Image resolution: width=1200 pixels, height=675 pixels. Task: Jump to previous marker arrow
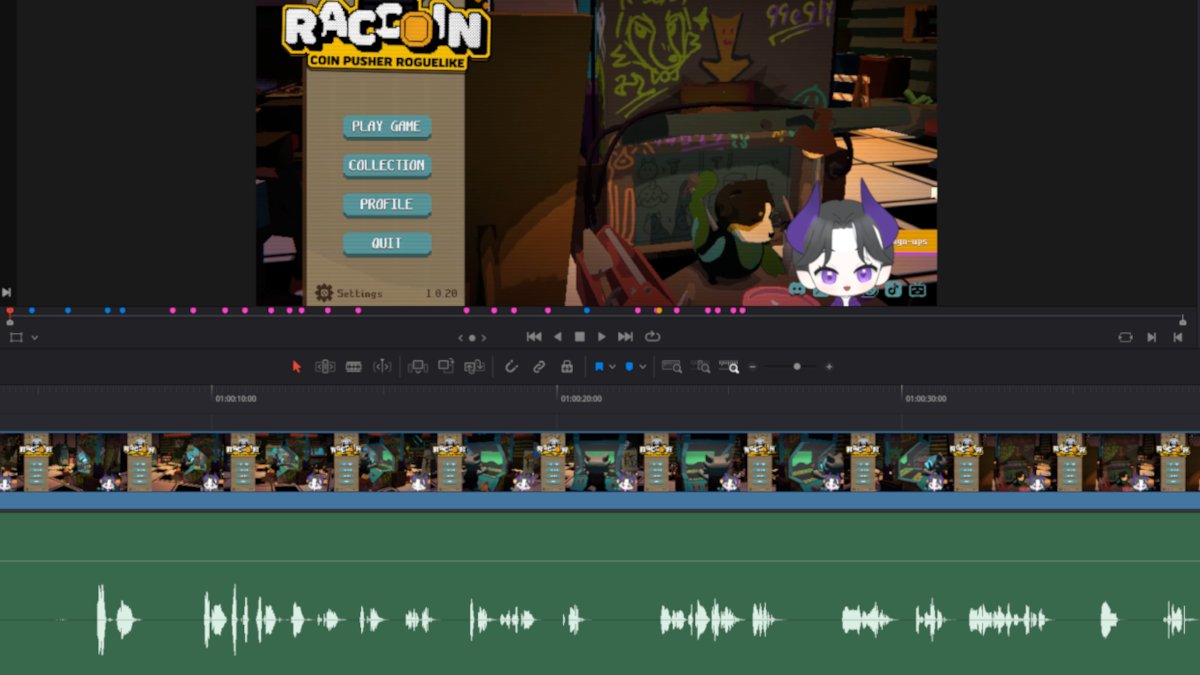(x=461, y=338)
